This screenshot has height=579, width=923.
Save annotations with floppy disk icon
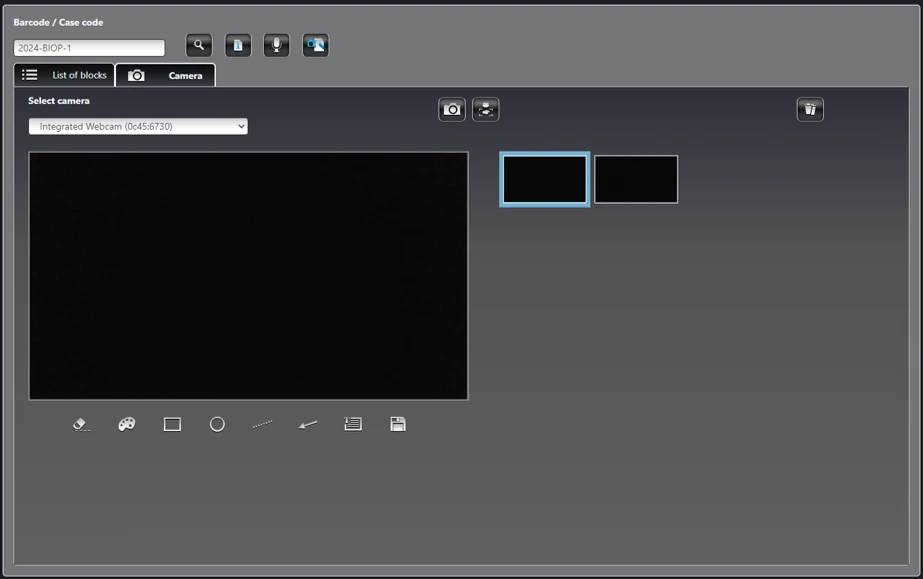[398, 424]
